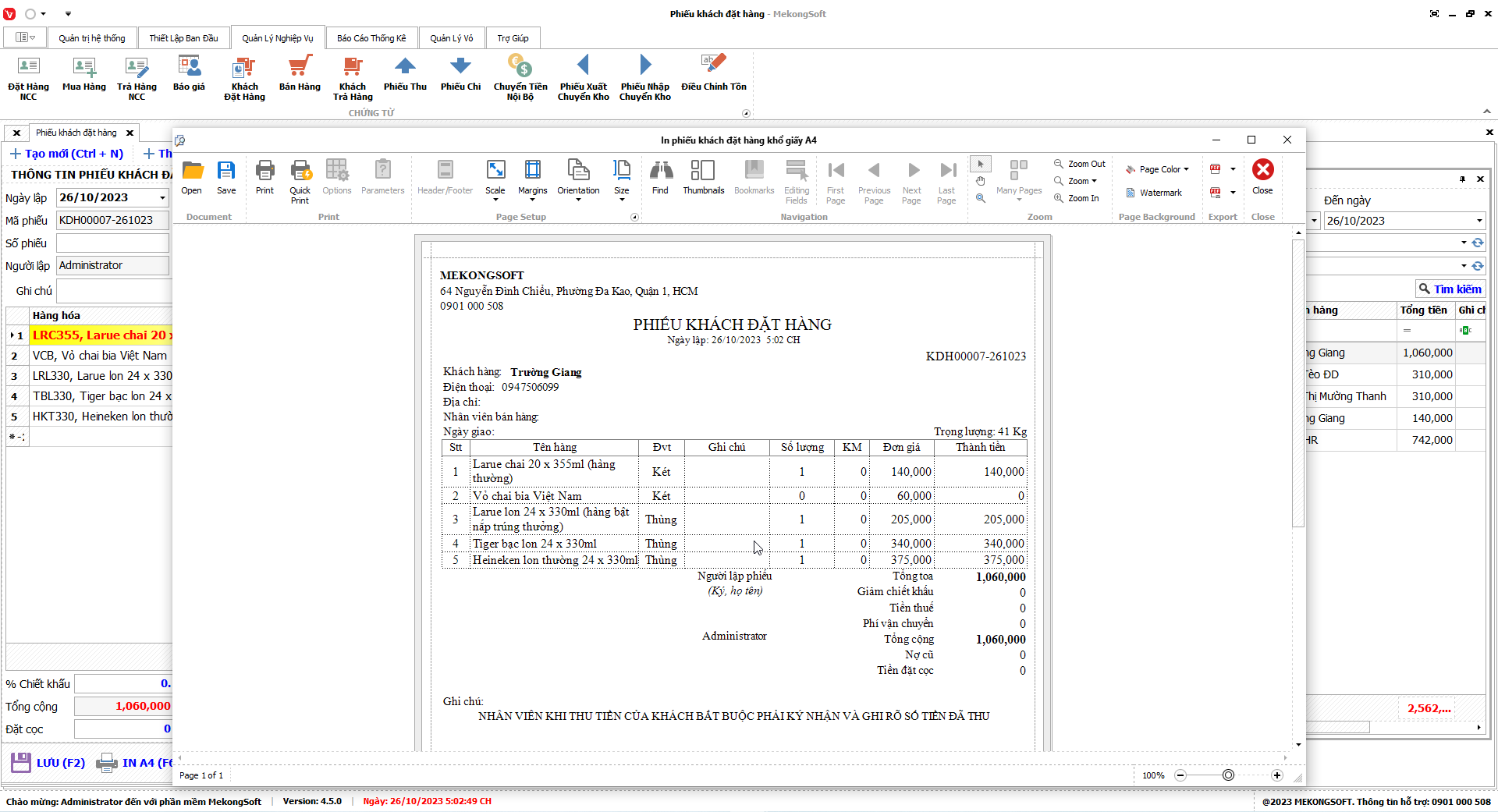Switch to Báo Cáo Thống Kê tab
1498x812 pixels.
click(x=371, y=38)
